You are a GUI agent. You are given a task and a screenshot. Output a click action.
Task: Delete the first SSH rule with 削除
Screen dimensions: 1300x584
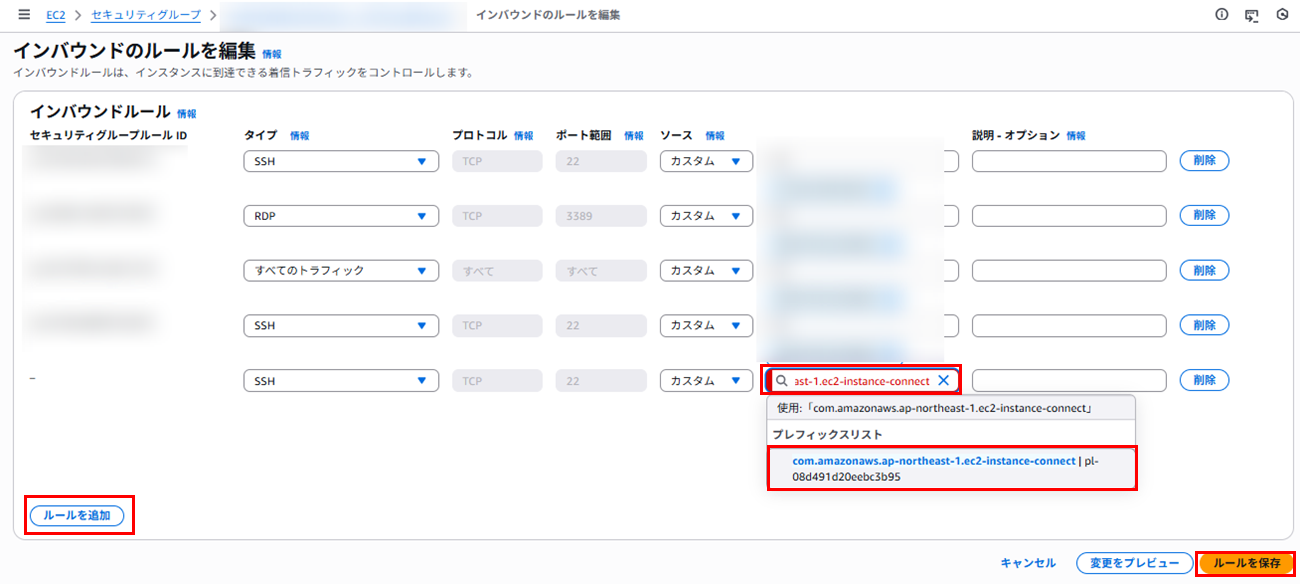1204,161
